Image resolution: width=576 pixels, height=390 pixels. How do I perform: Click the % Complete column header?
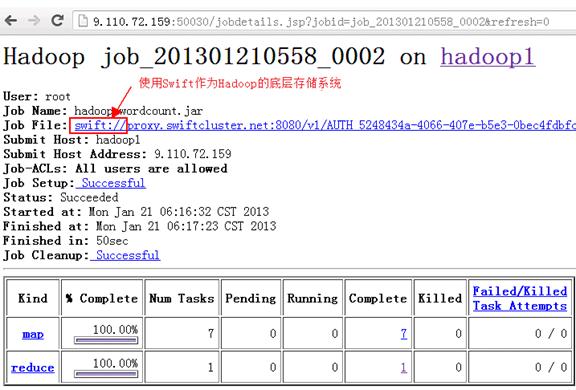point(102,298)
